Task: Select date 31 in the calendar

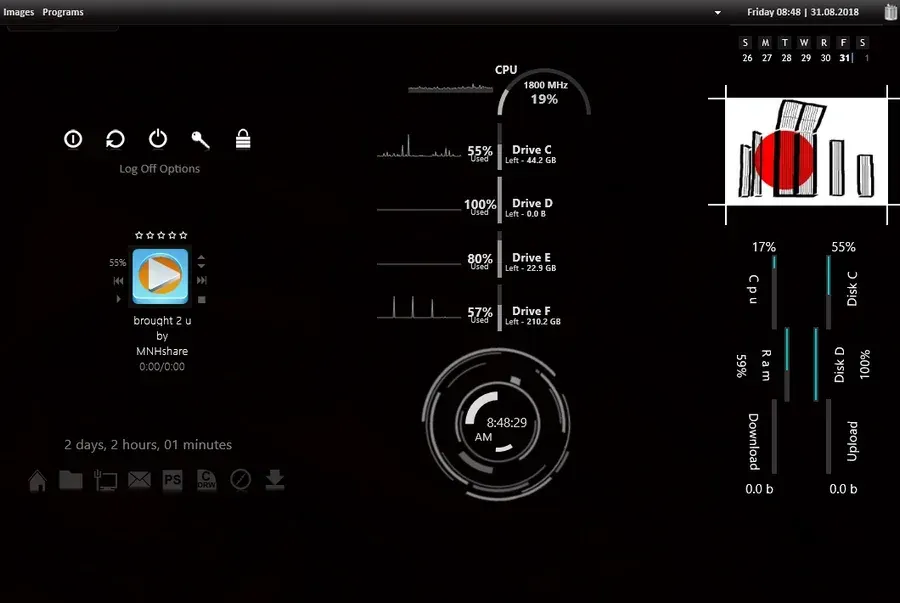Action: (844, 58)
